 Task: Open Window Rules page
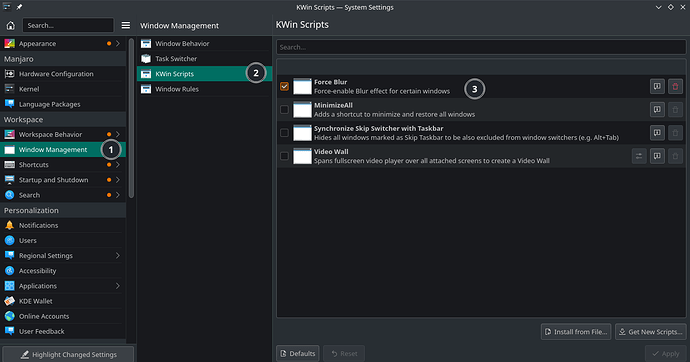(x=204, y=89)
